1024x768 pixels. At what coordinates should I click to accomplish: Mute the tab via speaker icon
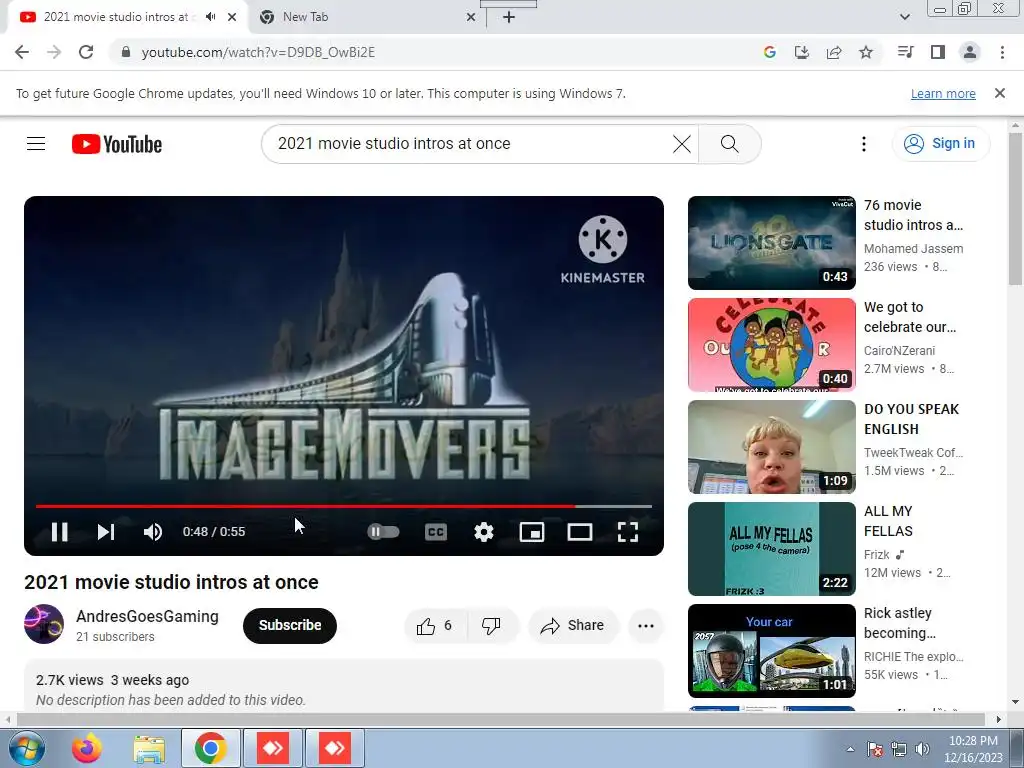pyautogui.click(x=210, y=17)
